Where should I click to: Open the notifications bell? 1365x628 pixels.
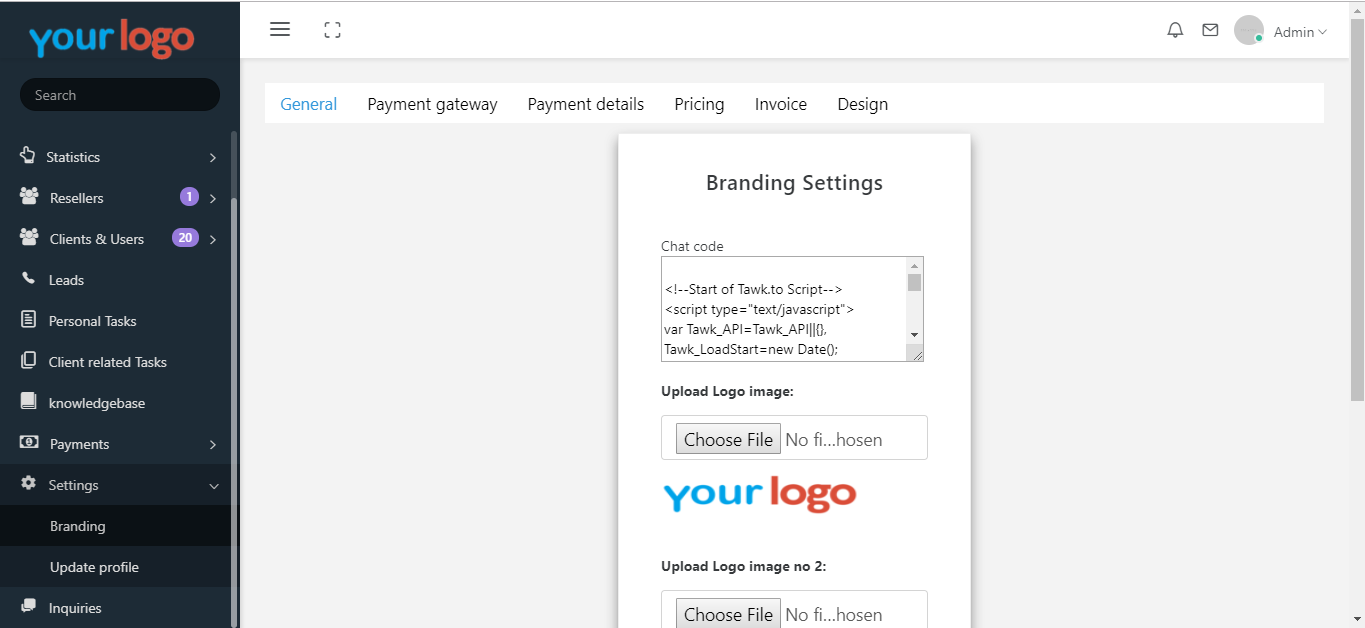point(1175,30)
